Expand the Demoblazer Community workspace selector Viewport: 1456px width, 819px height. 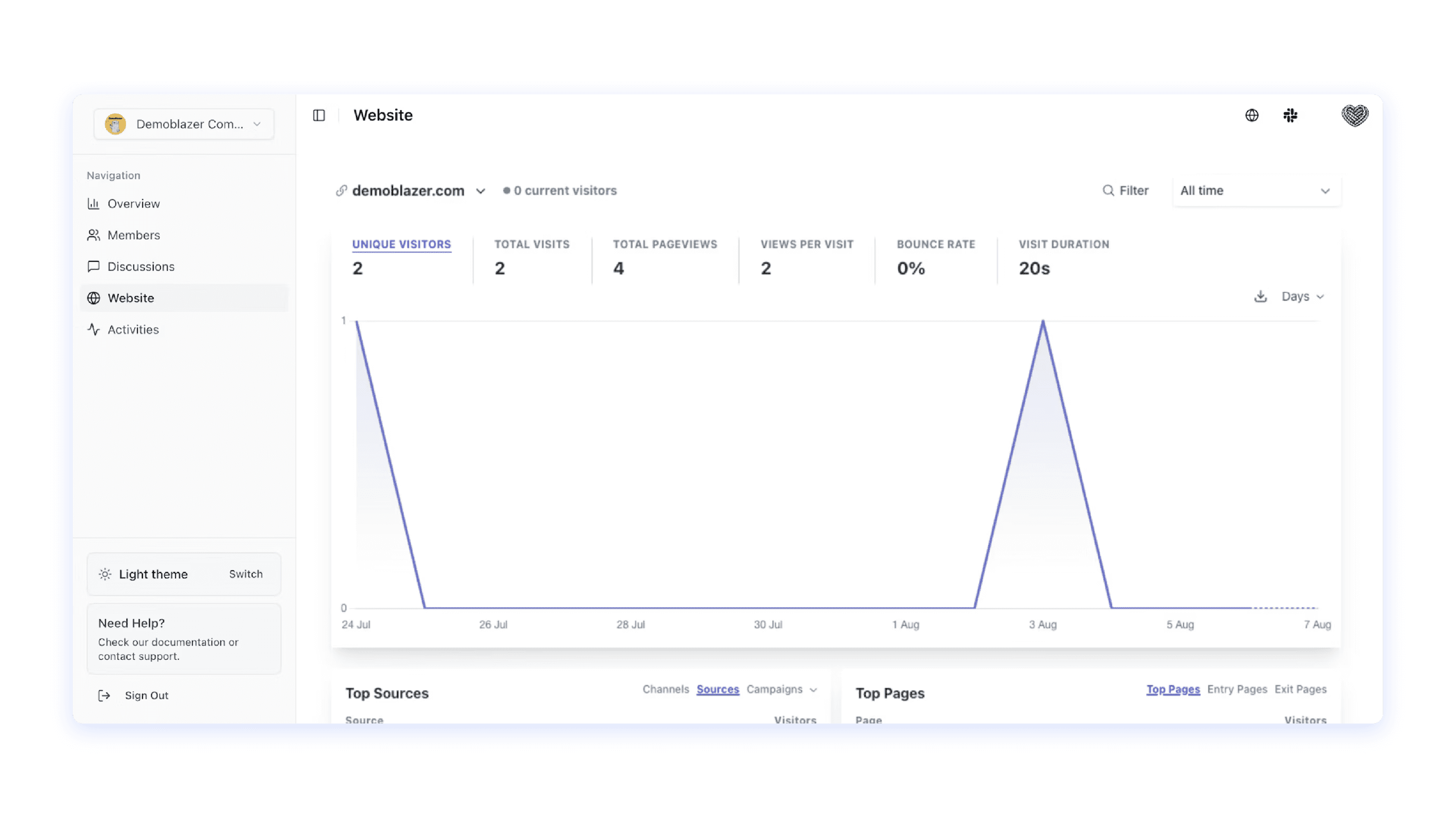tap(184, 124)
